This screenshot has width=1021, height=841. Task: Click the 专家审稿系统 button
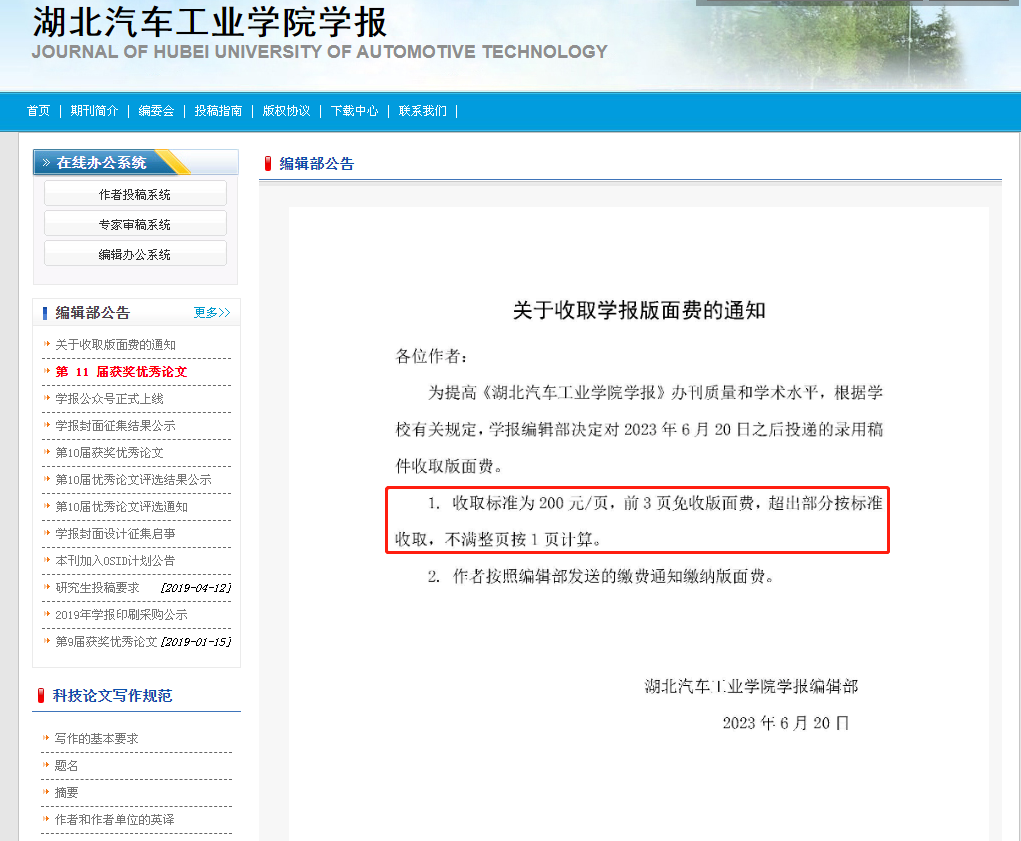[135, 224]
